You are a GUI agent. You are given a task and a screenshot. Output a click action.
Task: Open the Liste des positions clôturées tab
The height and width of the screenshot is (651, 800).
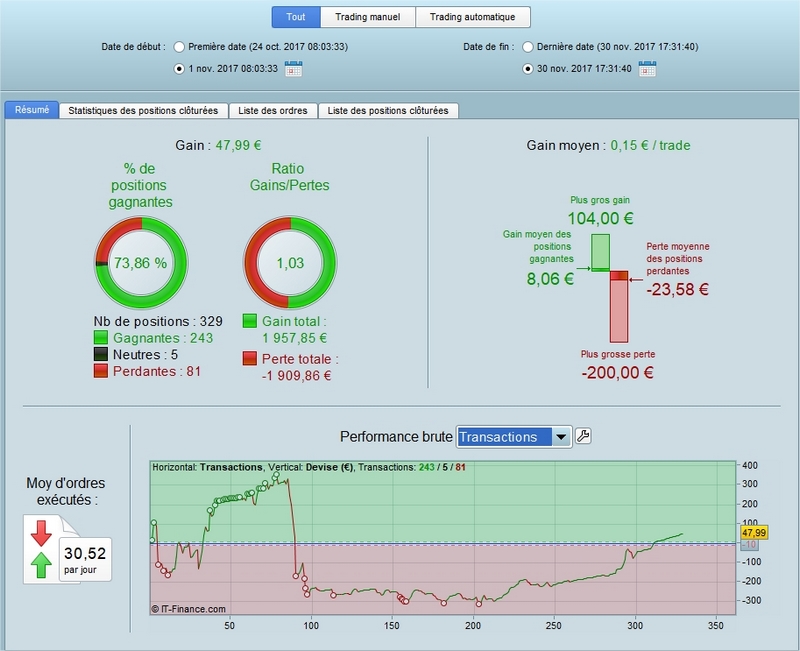tap(388, 111)
